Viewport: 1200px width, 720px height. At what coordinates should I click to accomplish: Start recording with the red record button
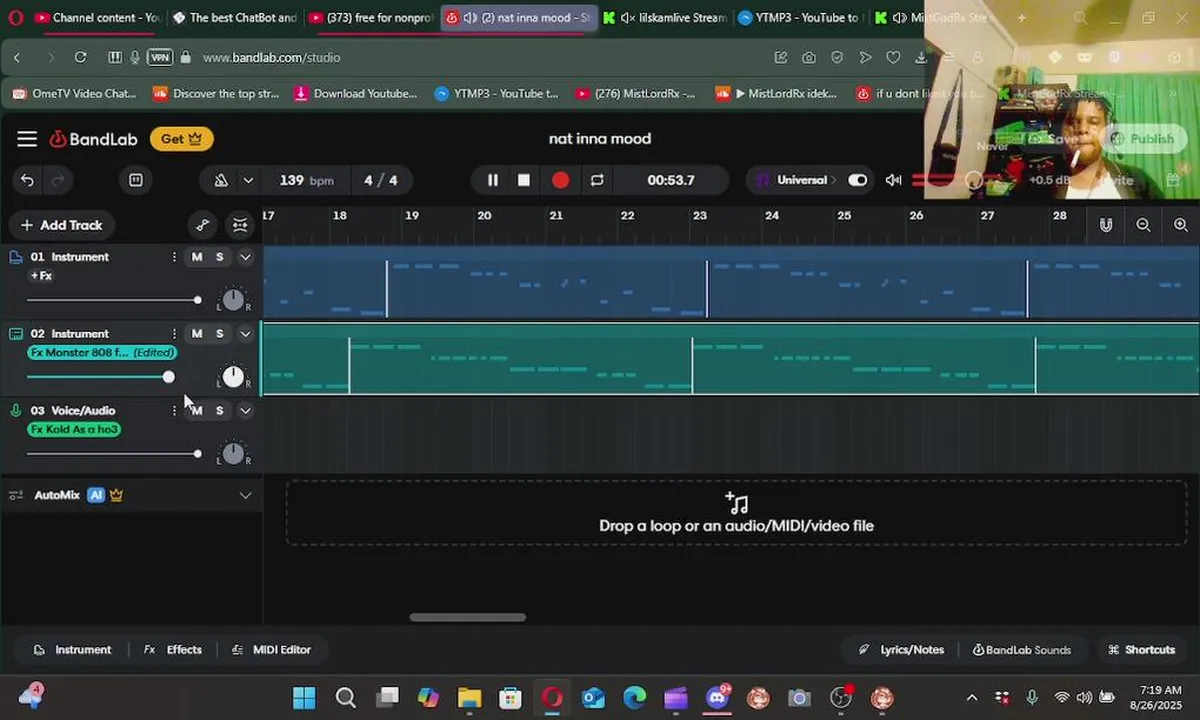560,180
